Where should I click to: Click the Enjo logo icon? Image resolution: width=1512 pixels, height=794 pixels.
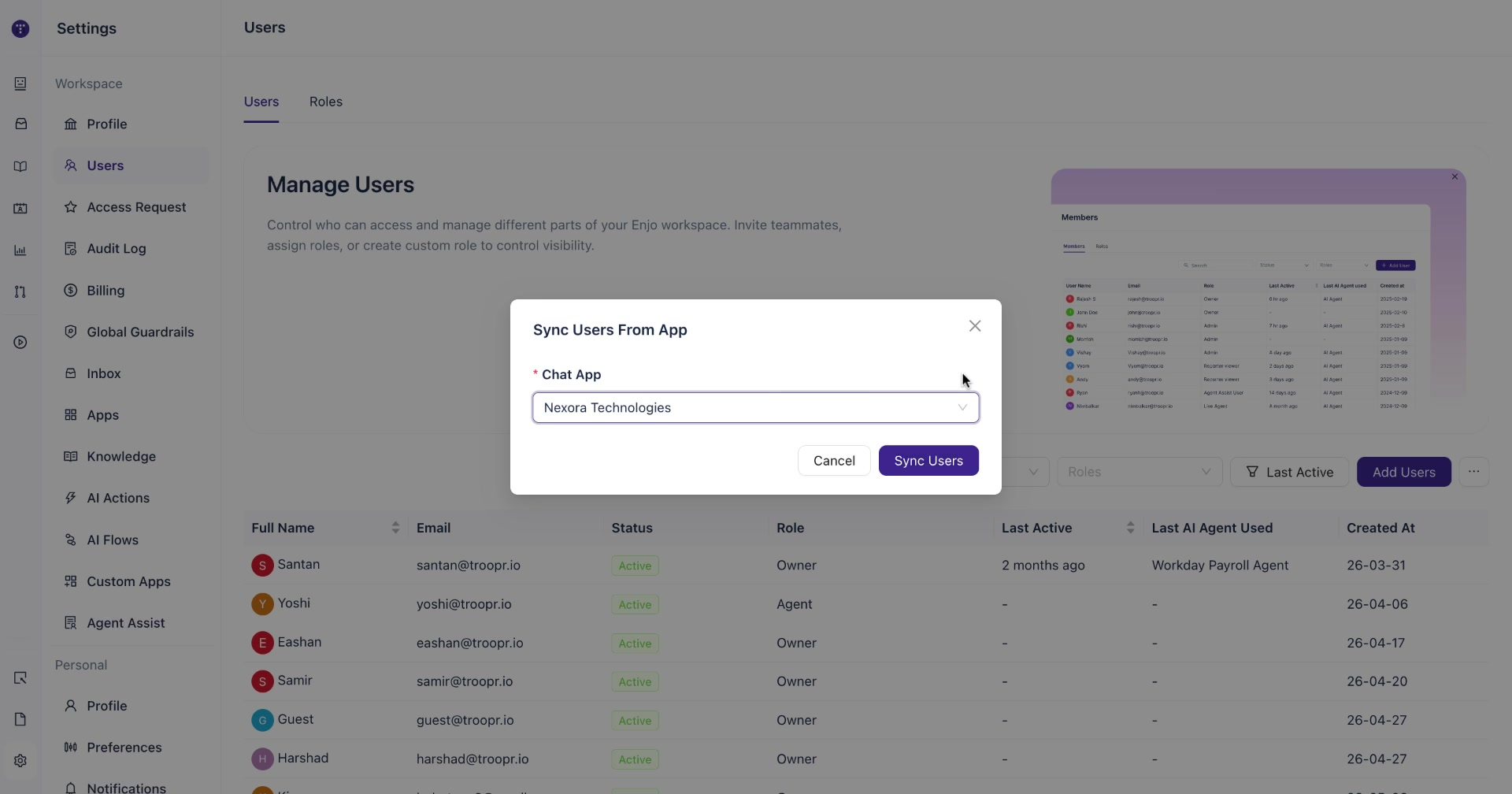(x=20, y=29)
